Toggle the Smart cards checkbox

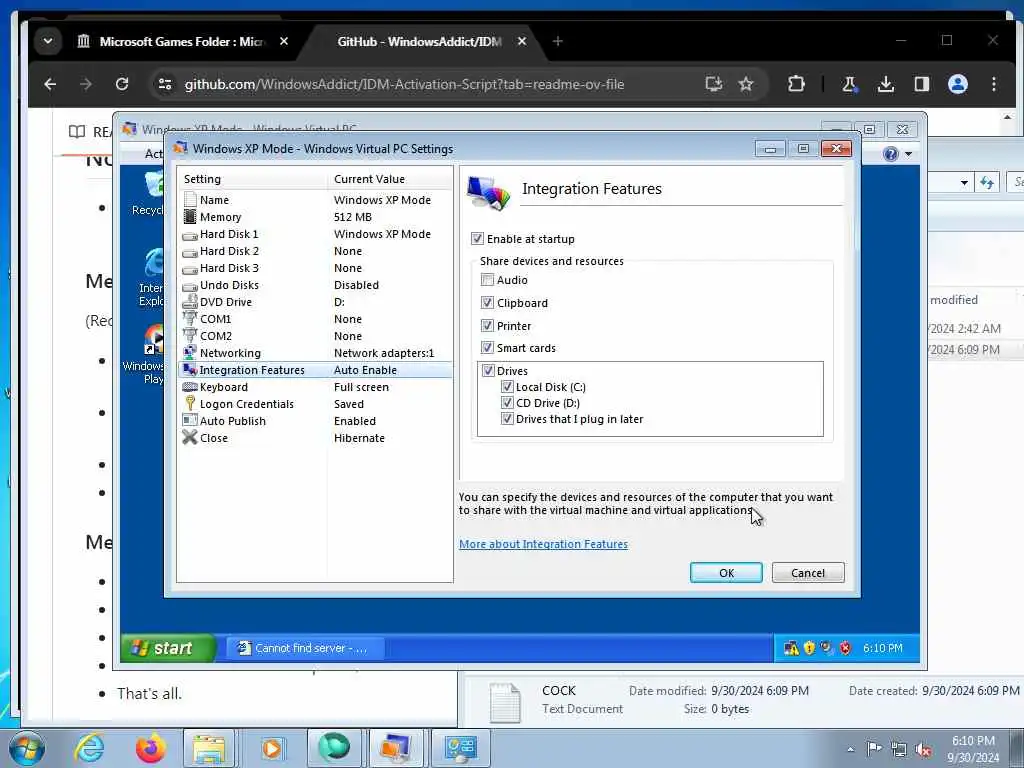487,347
